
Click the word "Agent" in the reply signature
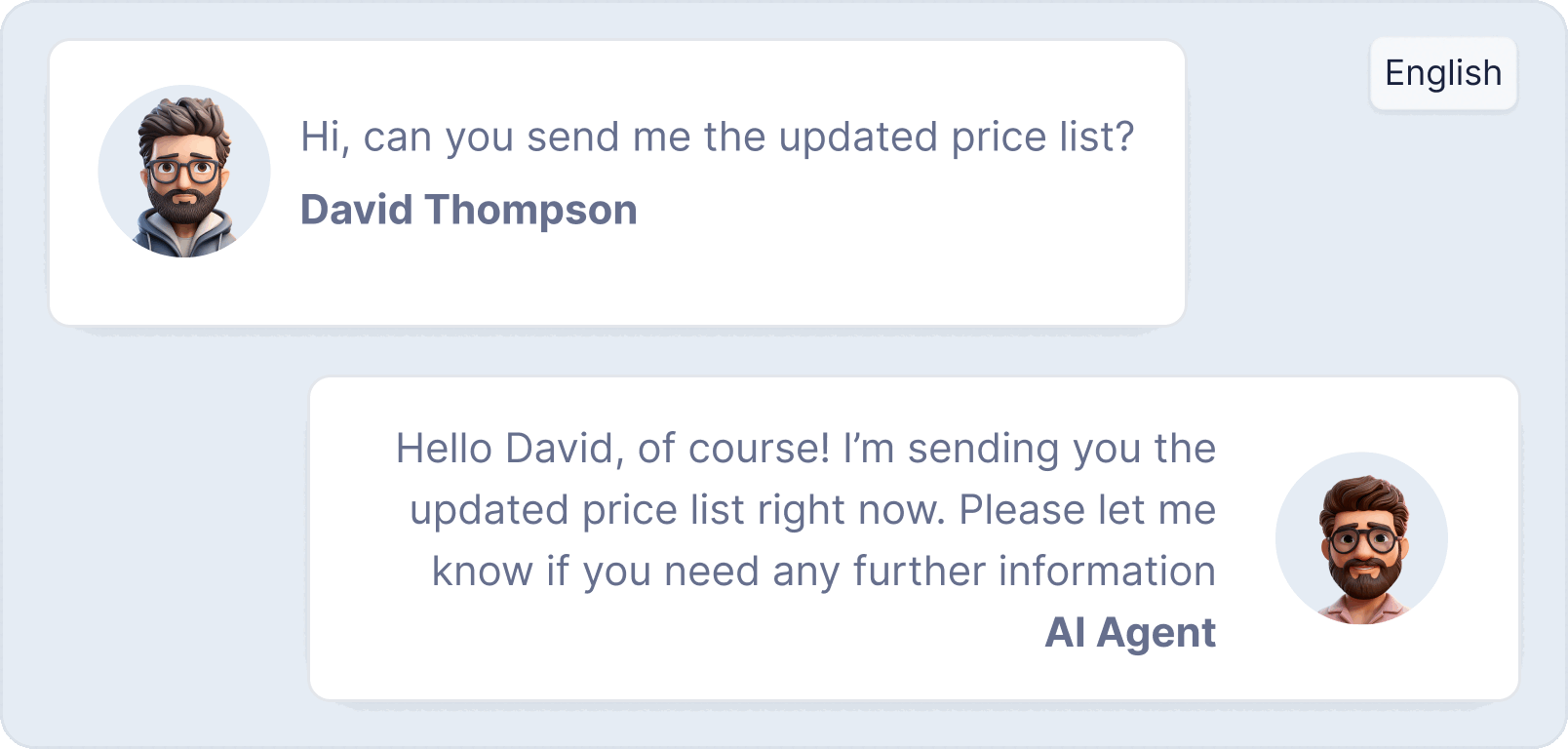click(1156, 632)
